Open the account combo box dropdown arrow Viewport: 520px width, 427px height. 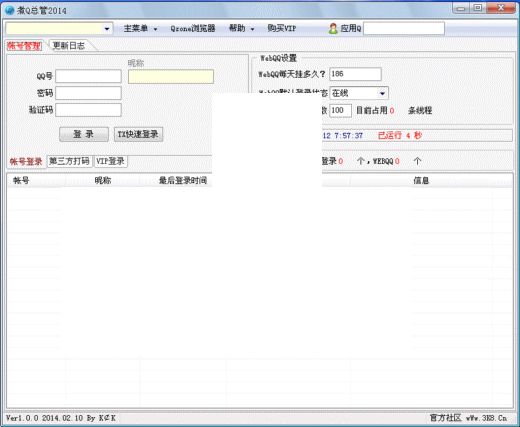[x=107, y=29]
